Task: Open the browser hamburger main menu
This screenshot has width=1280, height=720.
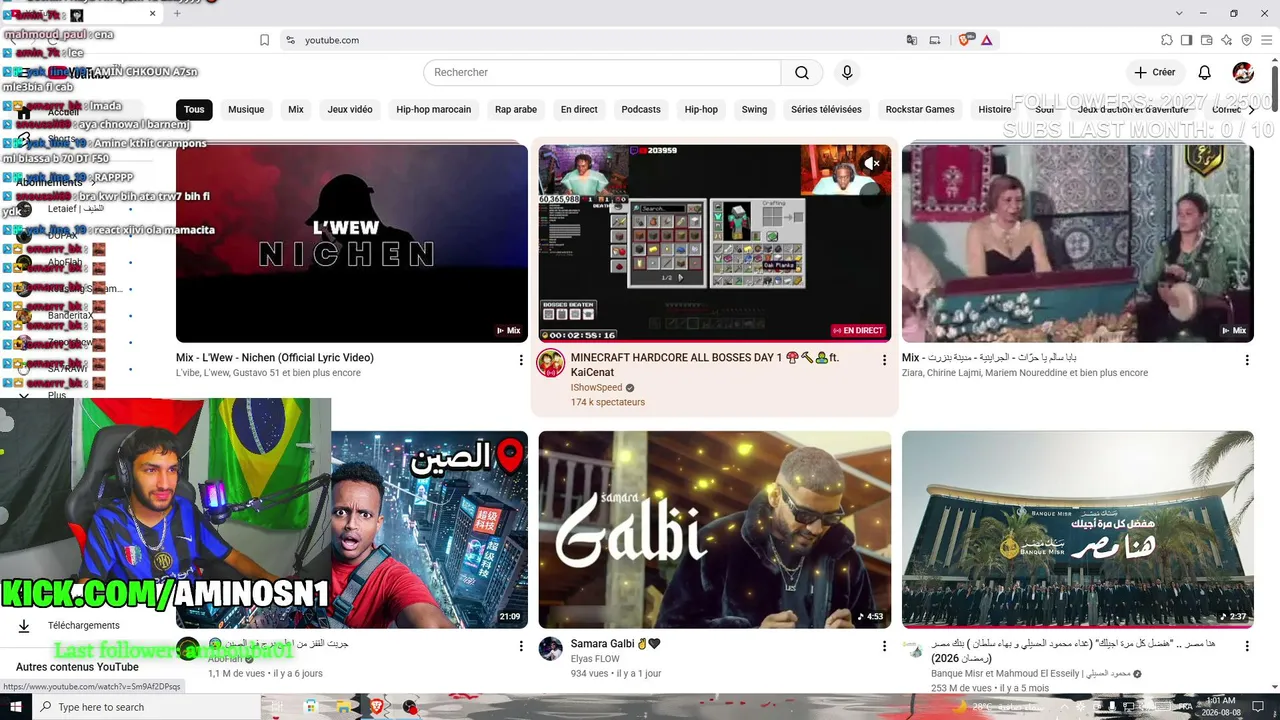Action: (1266, 40)
